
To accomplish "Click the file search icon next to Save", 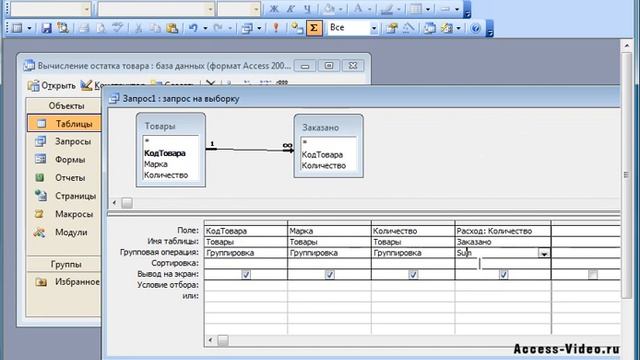I will pos(62,28).
